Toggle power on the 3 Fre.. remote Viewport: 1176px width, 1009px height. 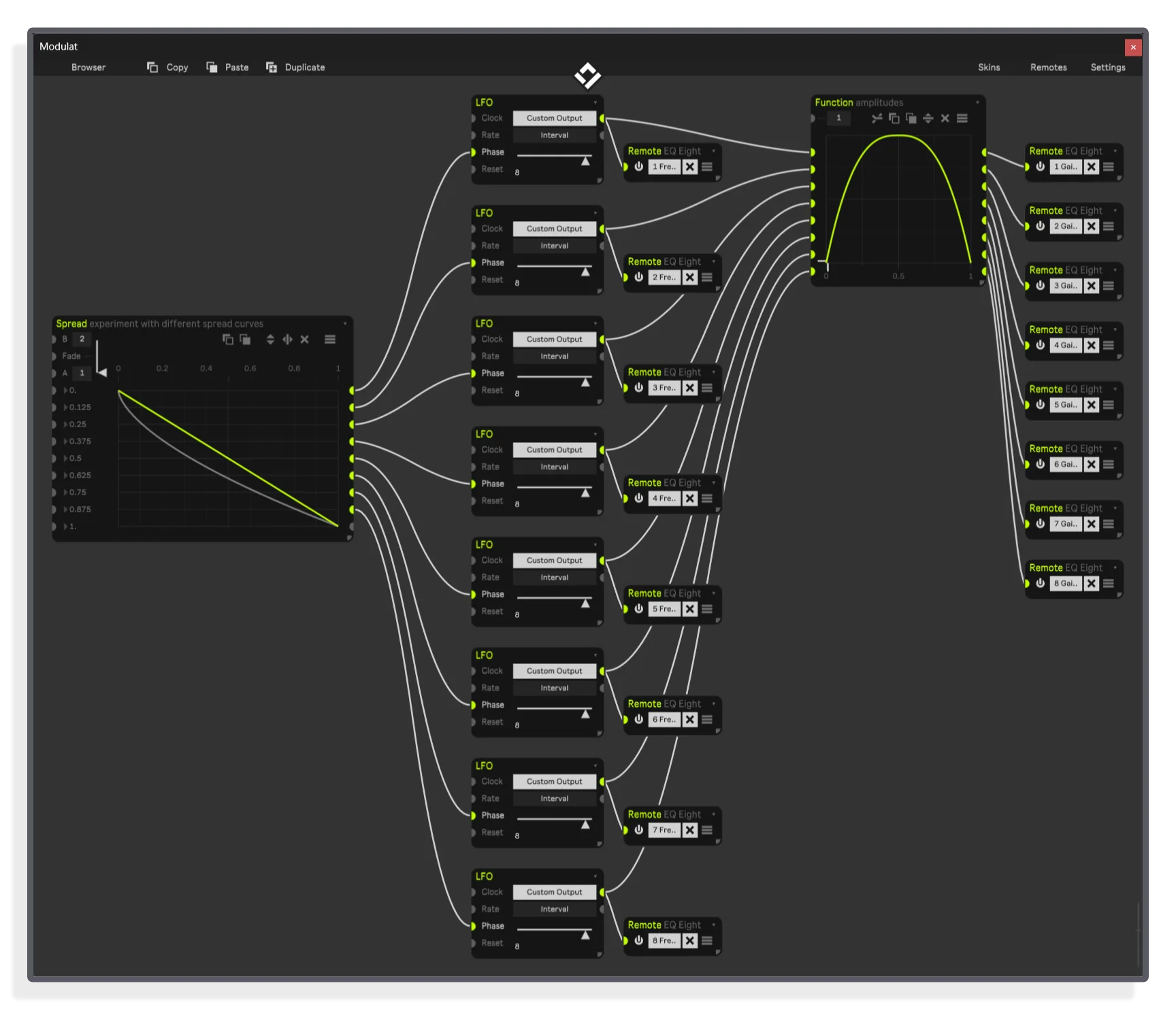(x=638, y=388)
